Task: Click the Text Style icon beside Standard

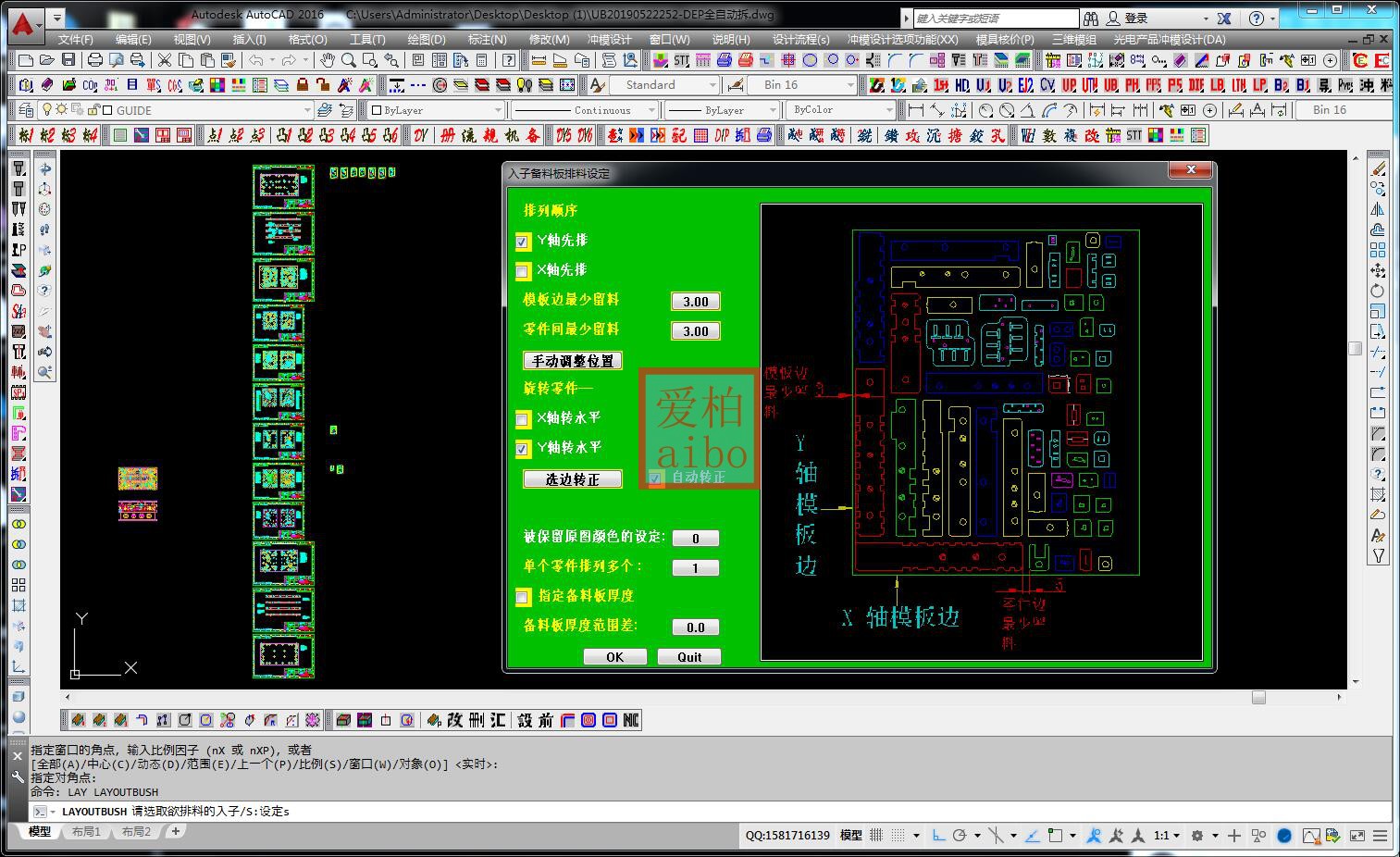Action: tap(598, 85)
